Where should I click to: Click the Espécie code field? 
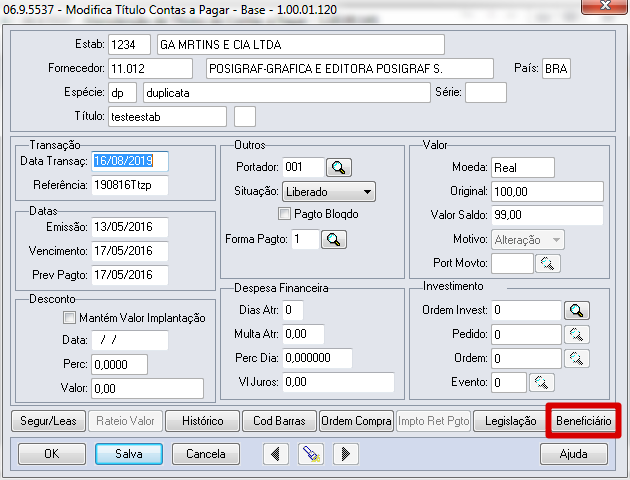(x=123, y=92)
